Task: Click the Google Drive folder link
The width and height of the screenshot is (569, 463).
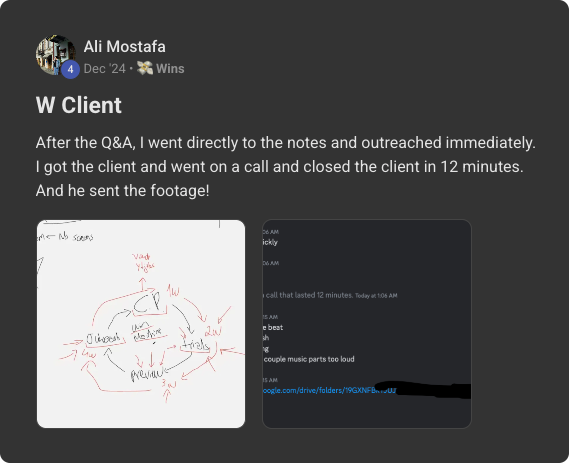Action: click(329, 390)
